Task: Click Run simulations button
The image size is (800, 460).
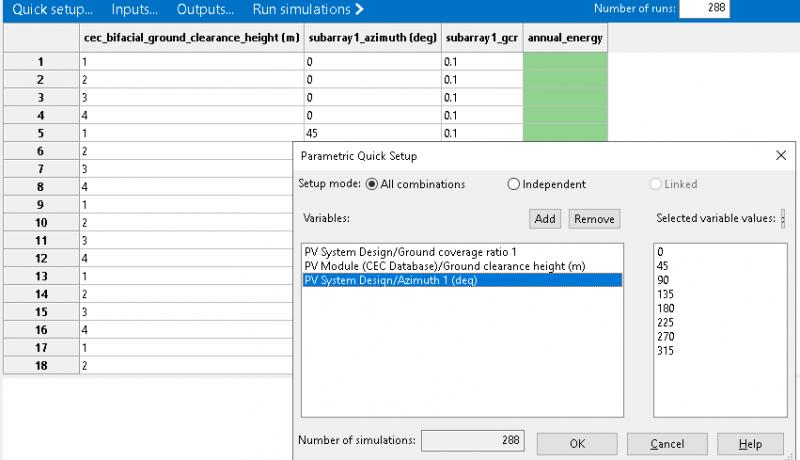Action: pyautogui.click(x=308, y=10)
